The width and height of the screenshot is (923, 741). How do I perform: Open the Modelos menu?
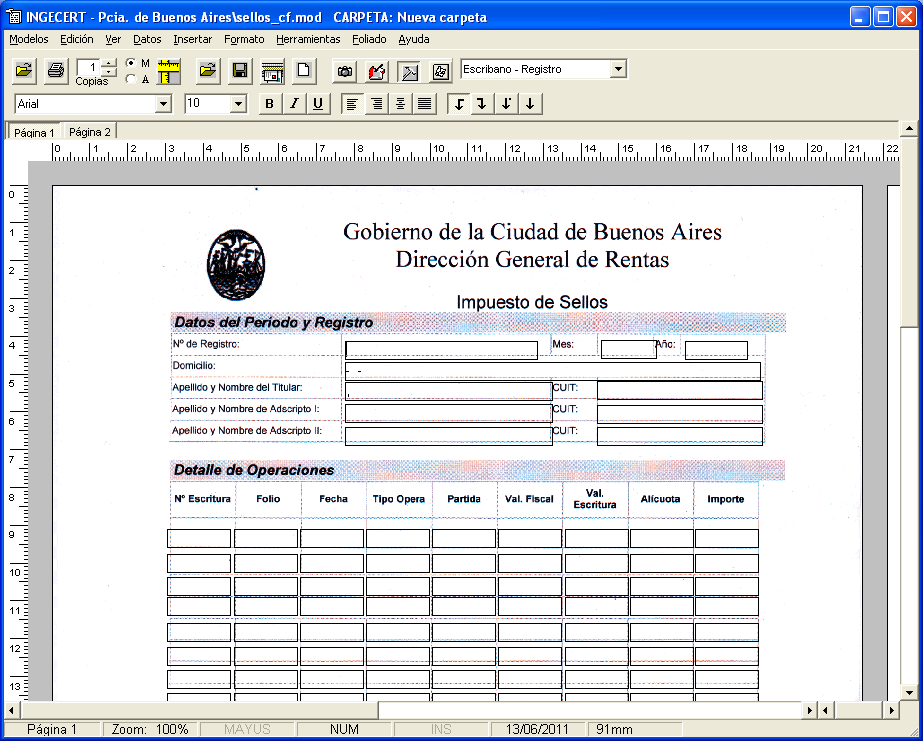click(x=29, y=39)
